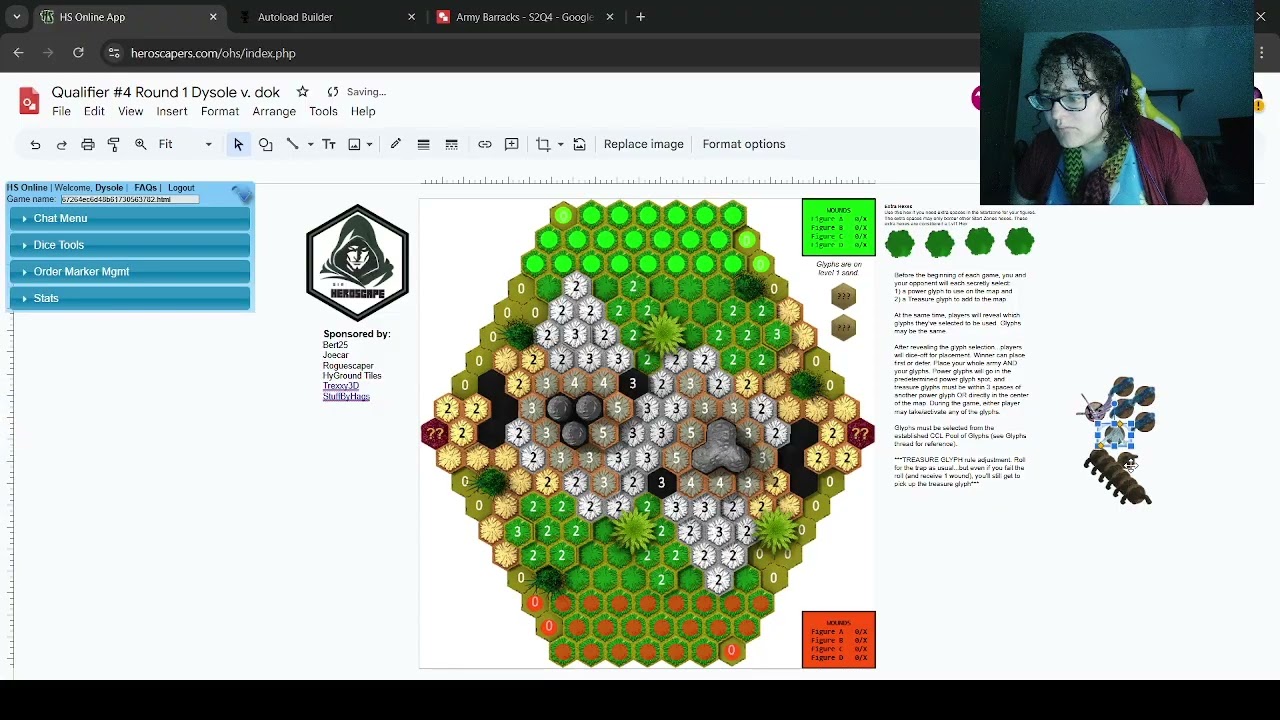The image size is (1280, 720).
Task: Set border dash style
Action: coord(452,144)
